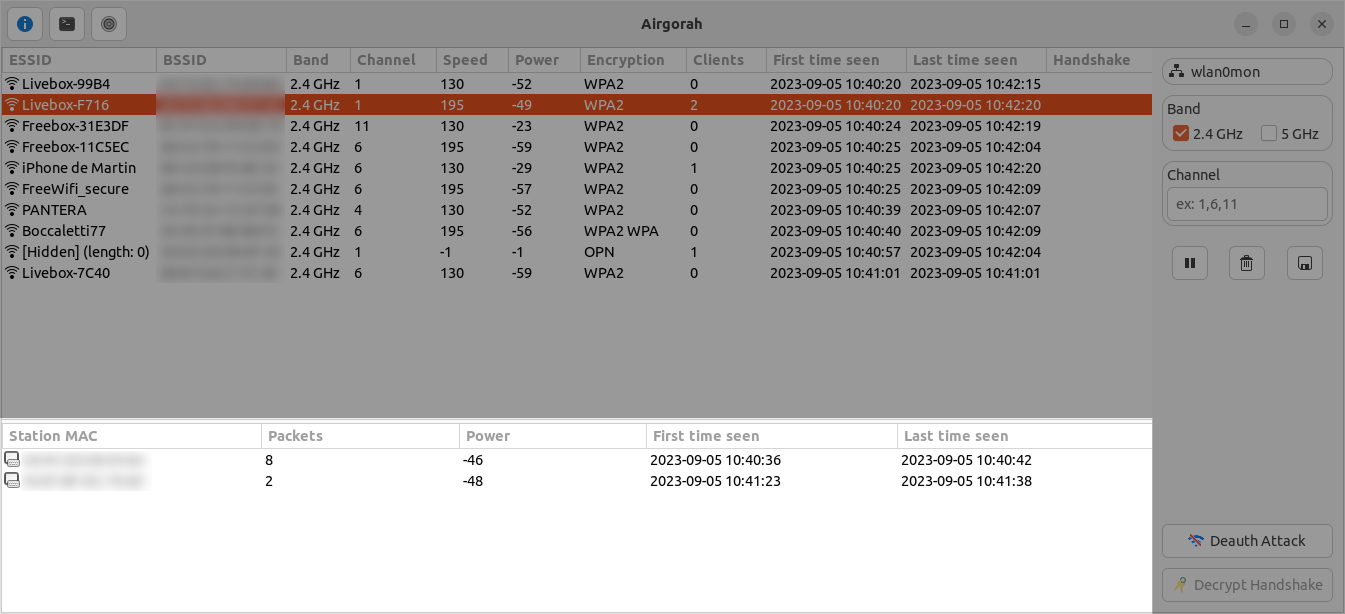Open the terminal log viewer icon

point(66,24)
